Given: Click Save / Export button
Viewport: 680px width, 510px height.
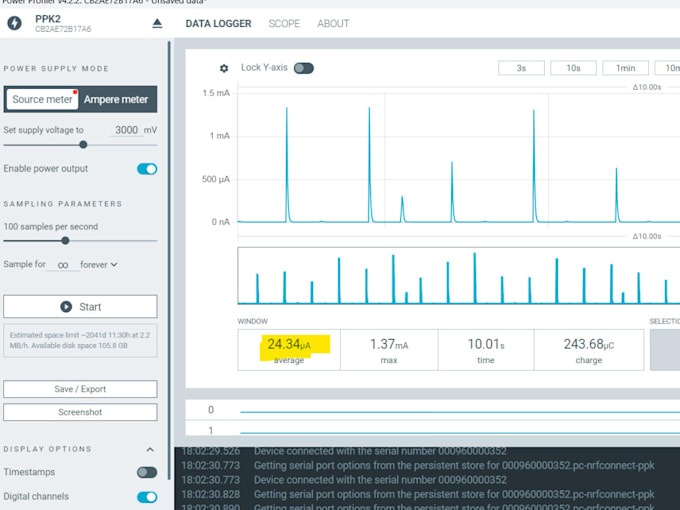Looking at the screenshot, I should pos(80,389).
